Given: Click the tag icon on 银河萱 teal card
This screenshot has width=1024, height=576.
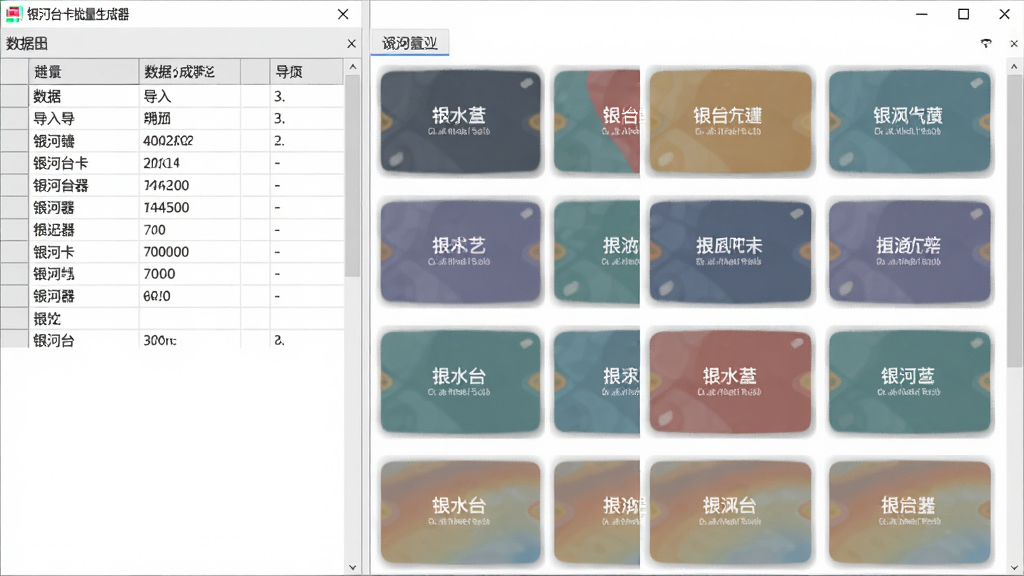Looking at the screenshot, I should 976,343.
